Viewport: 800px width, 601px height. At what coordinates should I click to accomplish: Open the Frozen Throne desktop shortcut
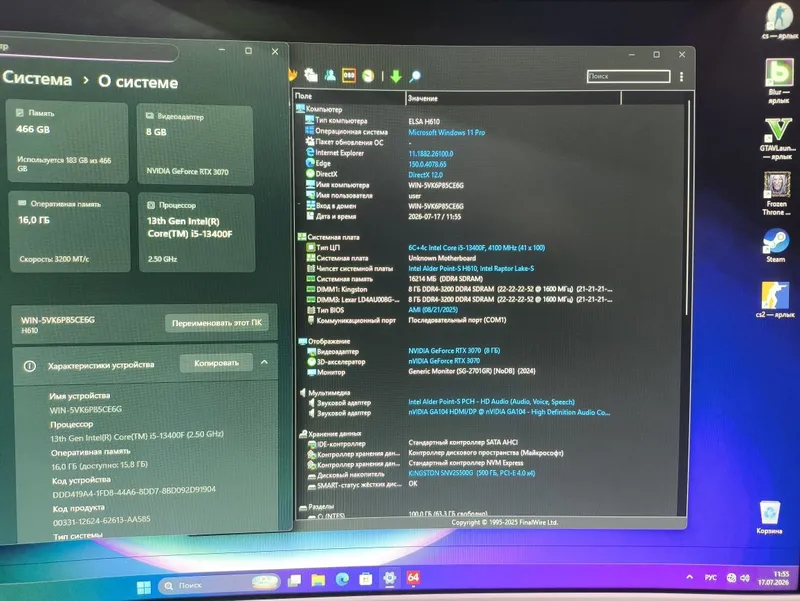[x=777, y=194]
